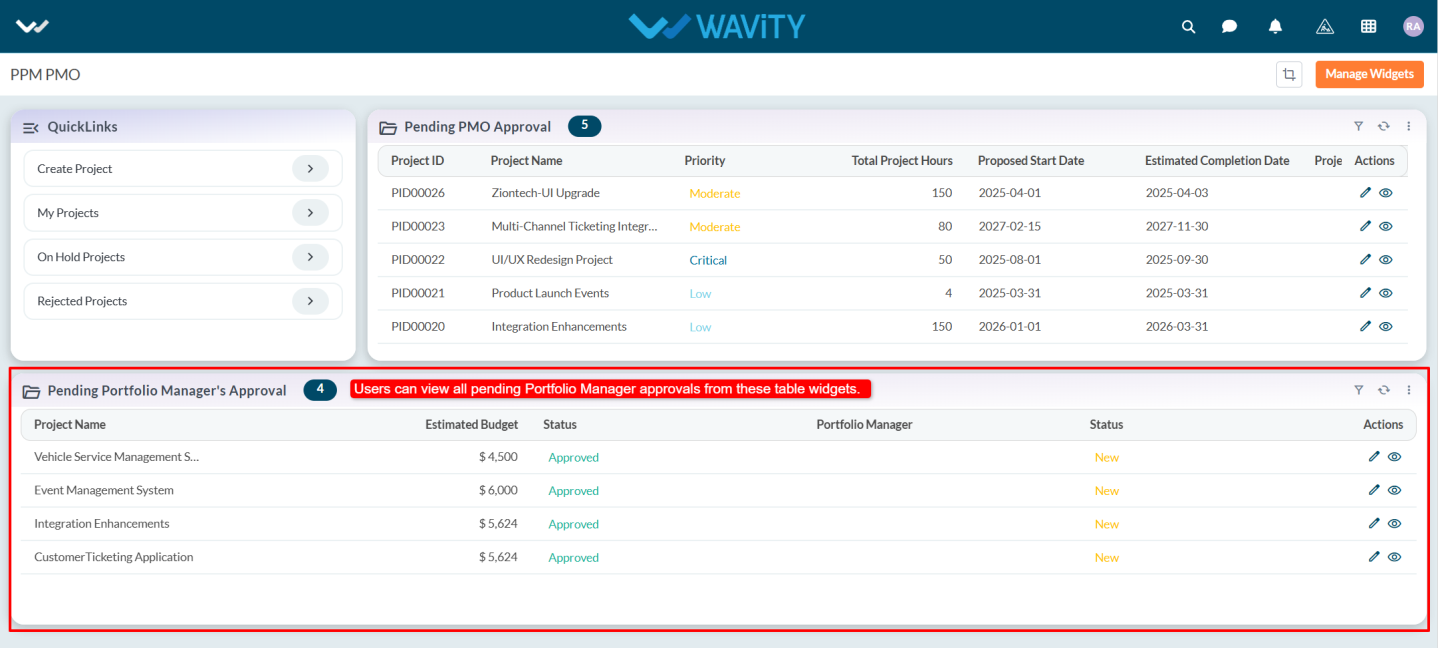Click the arrow chevron for Rejected Projects
1438x648 pixels.
310,301
